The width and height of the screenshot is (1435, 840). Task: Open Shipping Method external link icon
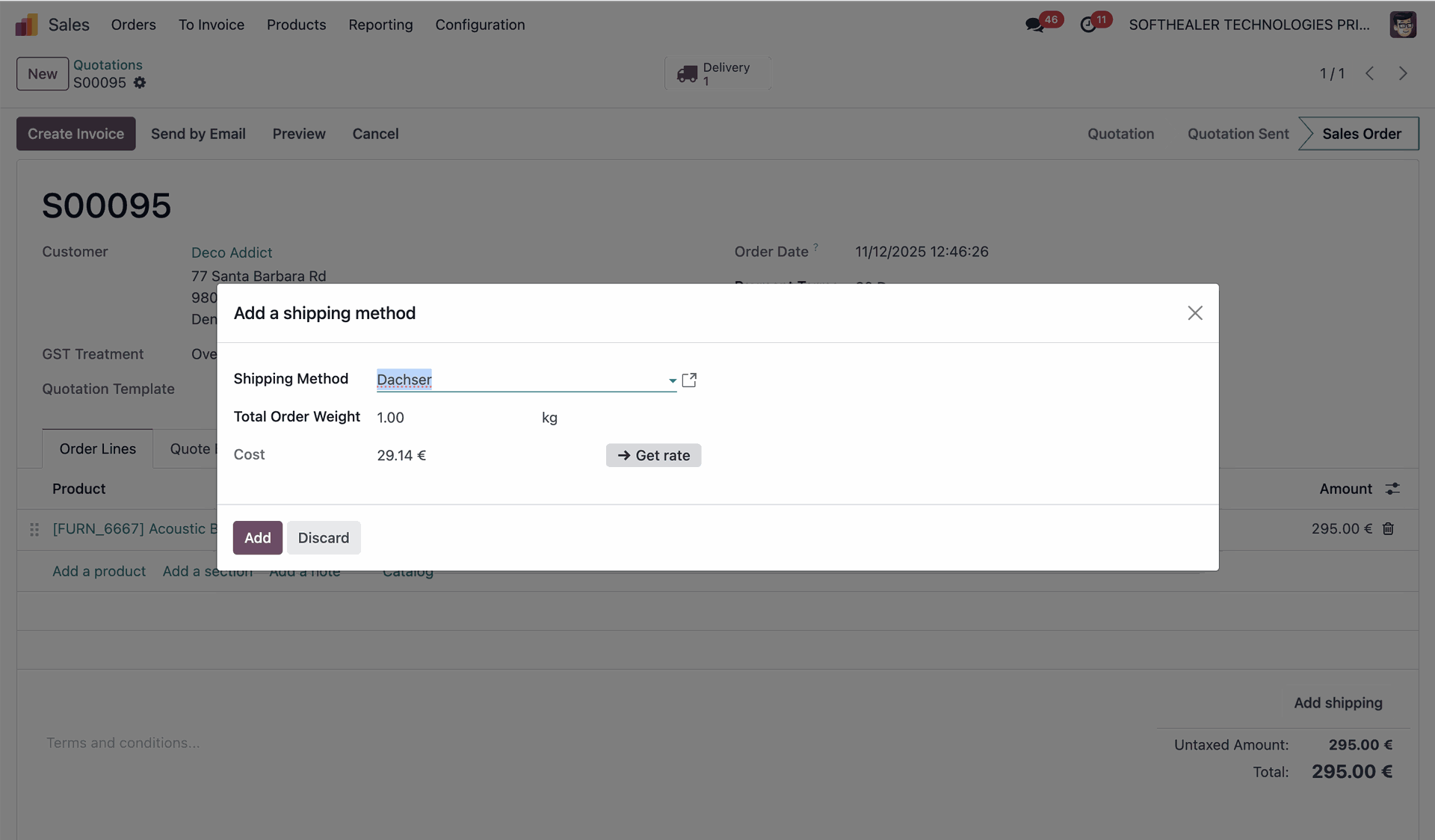(689, 380)
